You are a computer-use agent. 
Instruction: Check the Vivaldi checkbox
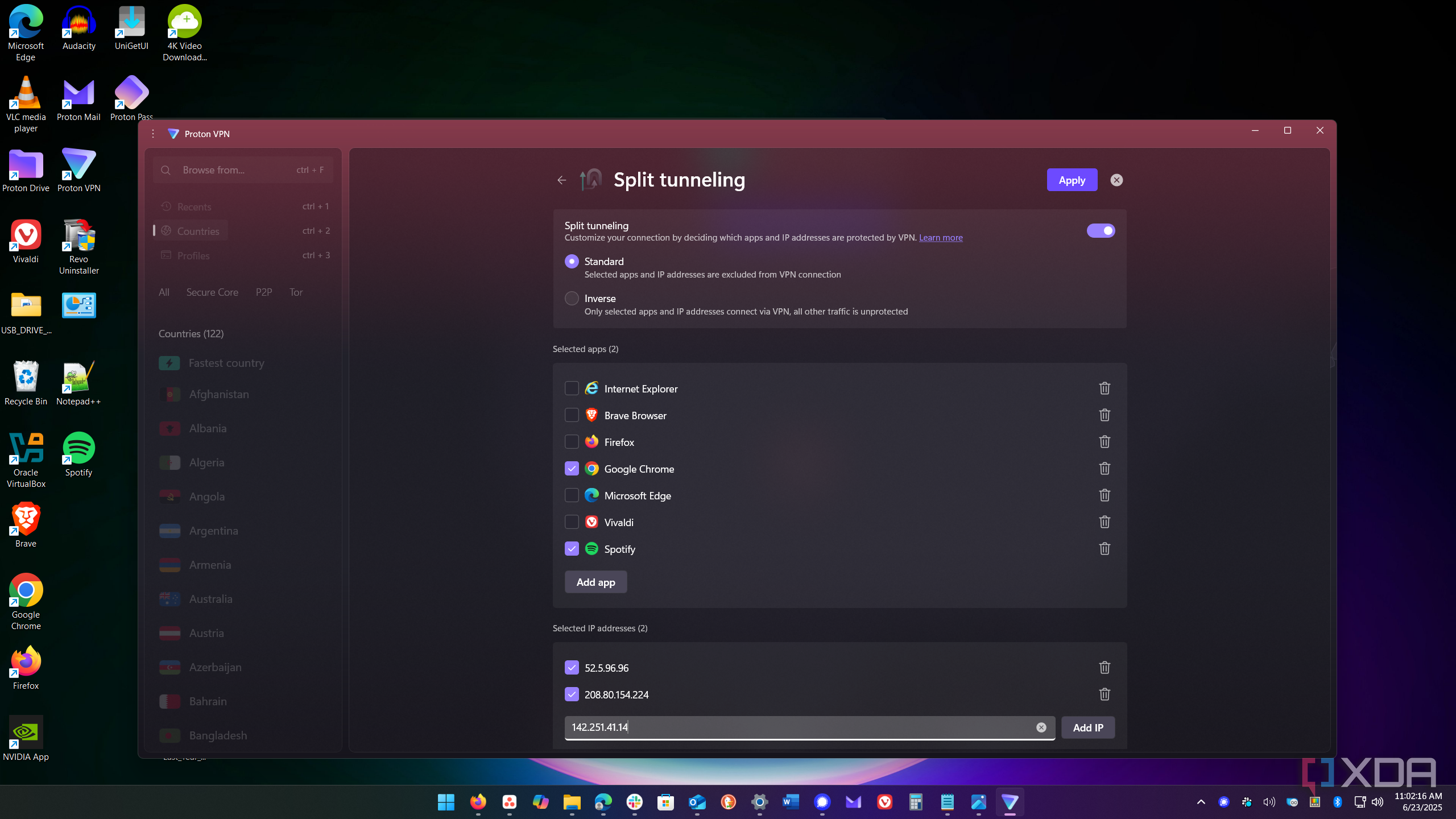572,522
